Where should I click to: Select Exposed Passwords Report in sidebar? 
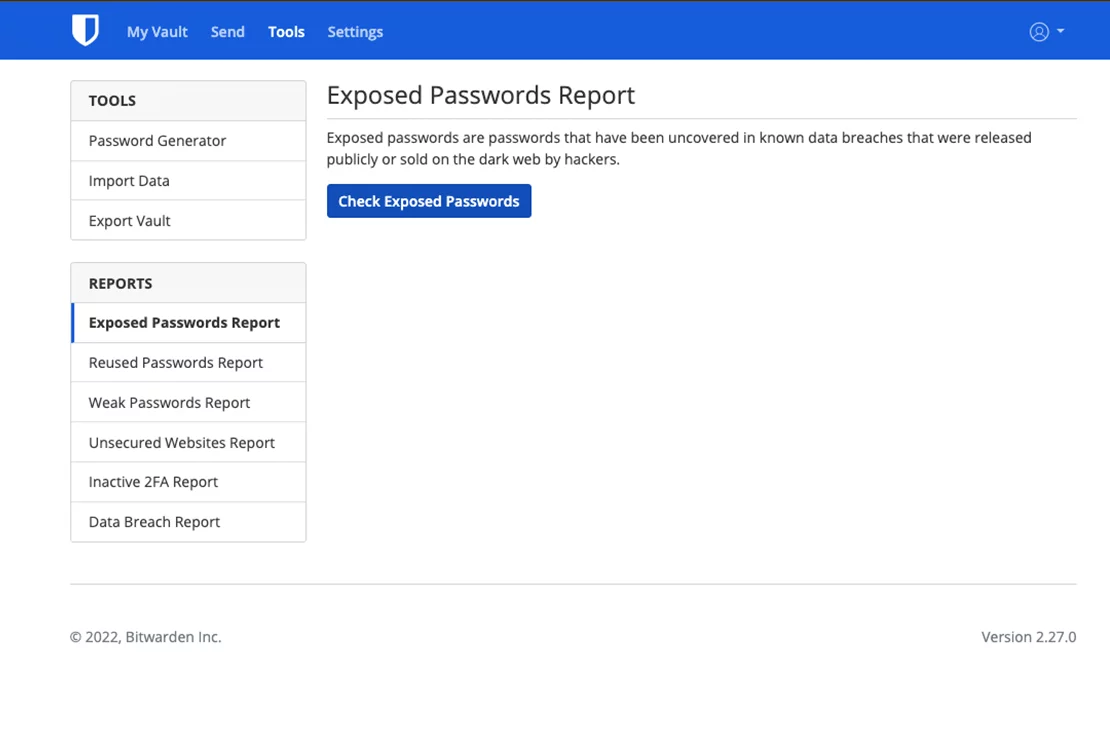(x=188, y=322)
